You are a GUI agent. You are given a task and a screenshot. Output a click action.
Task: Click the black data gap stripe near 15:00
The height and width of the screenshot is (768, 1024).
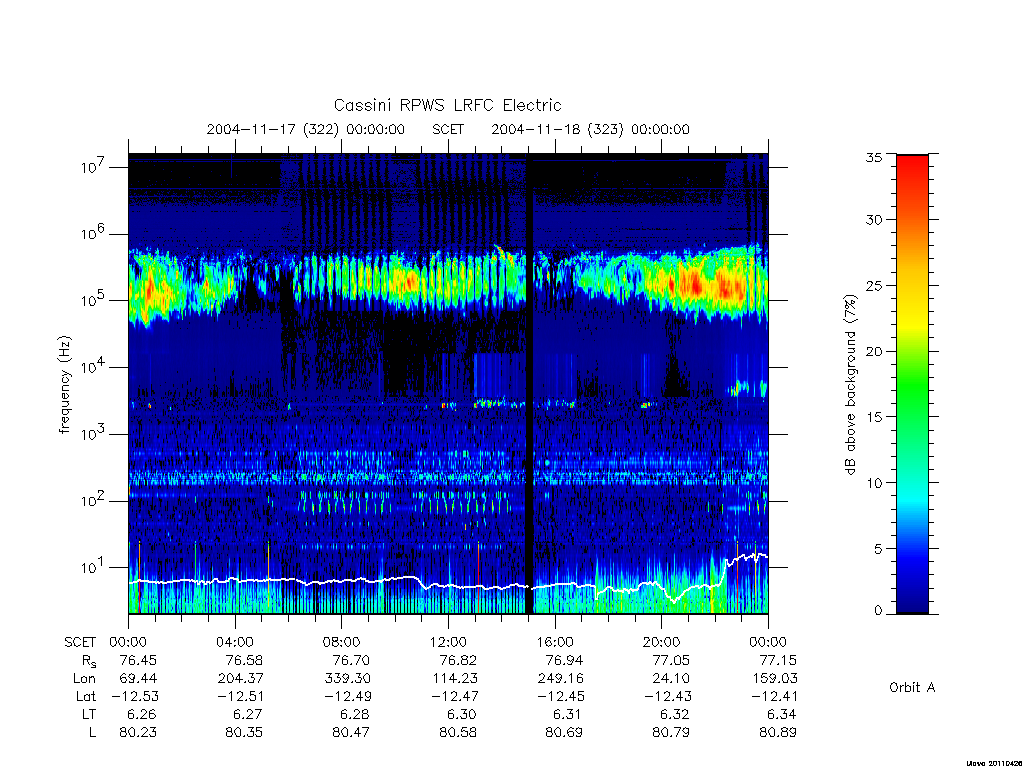click(x=530, y=384)
